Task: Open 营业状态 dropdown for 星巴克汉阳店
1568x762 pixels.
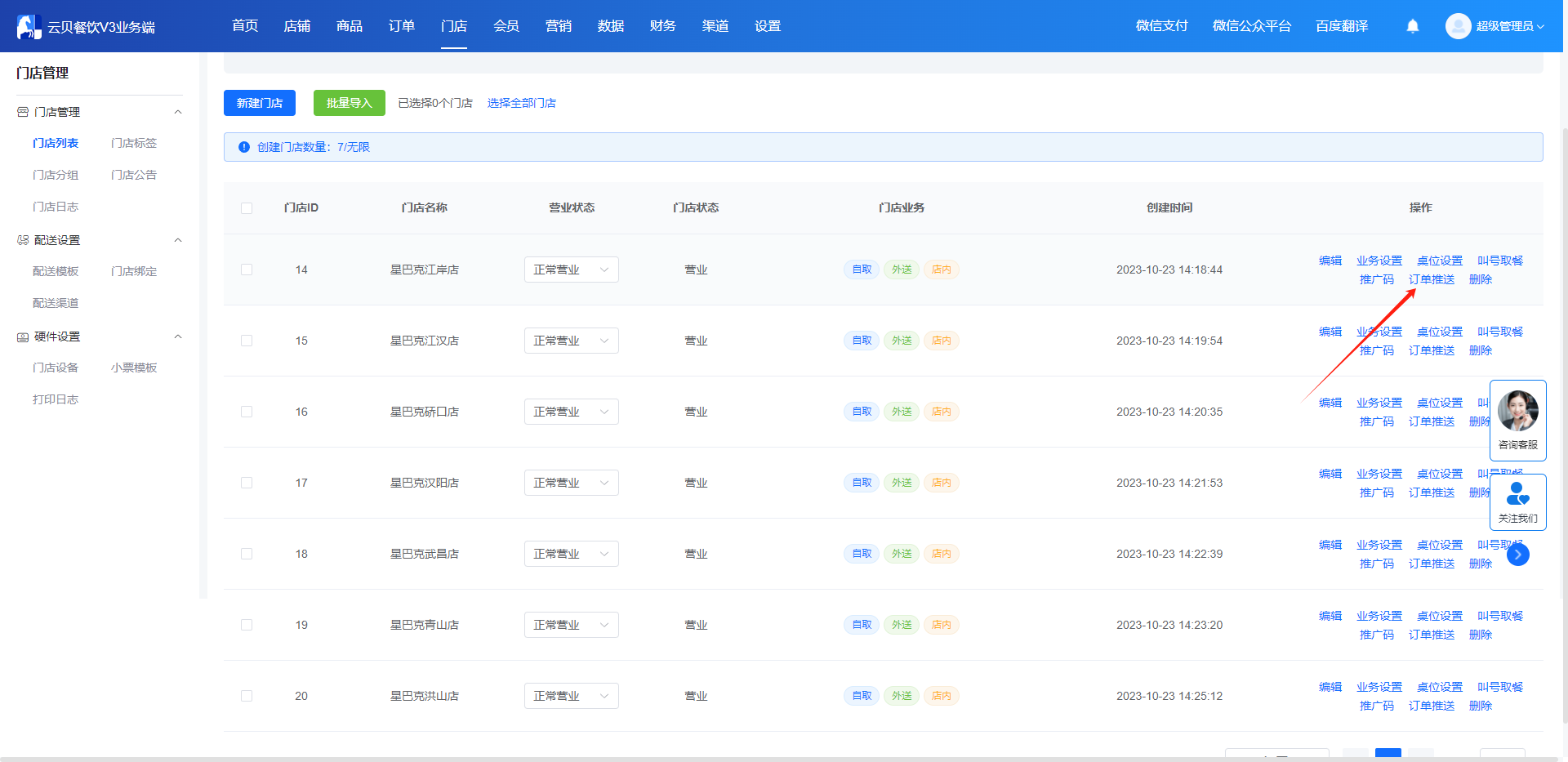Action: pos(572,483)
